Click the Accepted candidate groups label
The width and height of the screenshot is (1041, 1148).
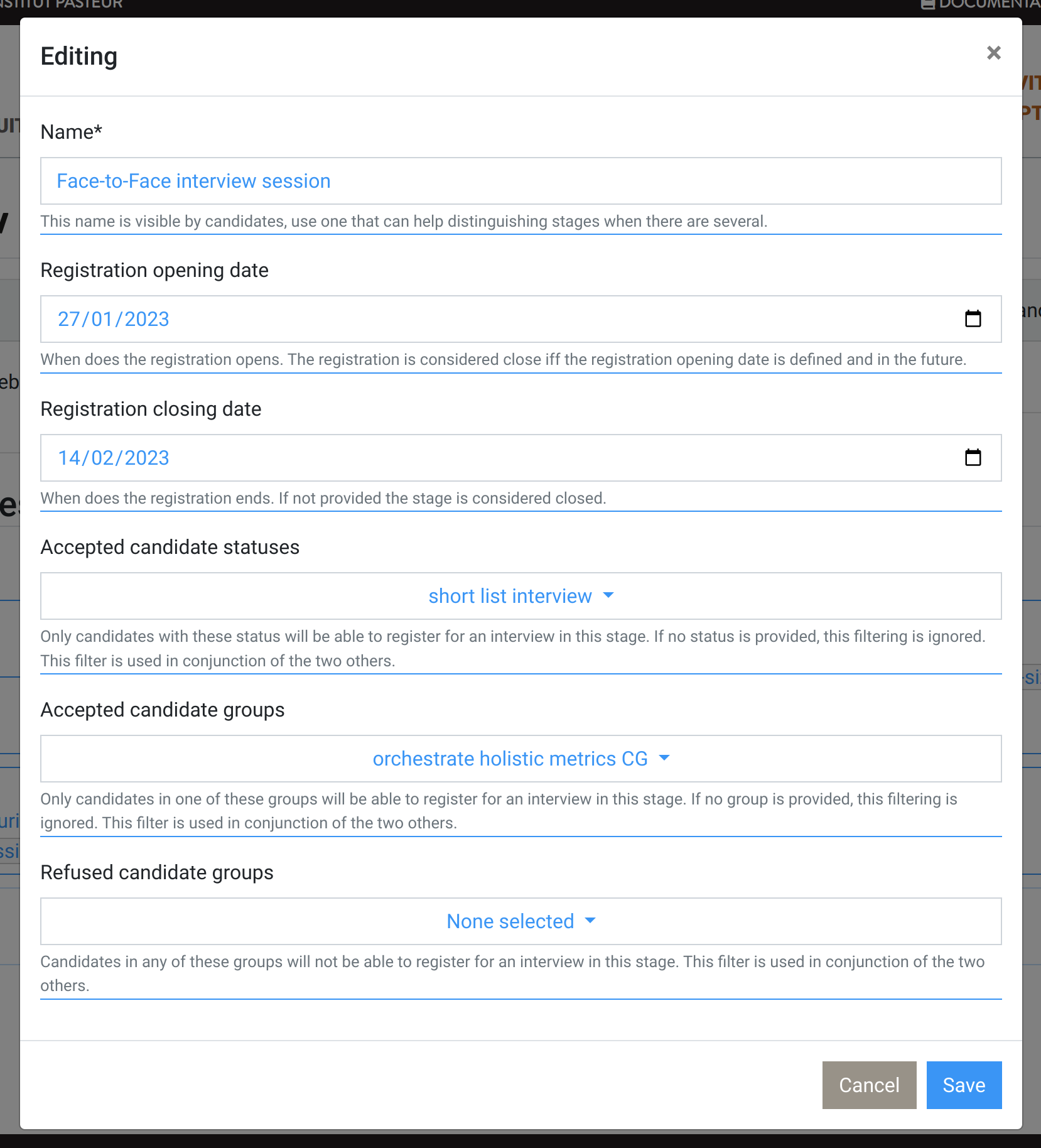[x=162, y=710]
